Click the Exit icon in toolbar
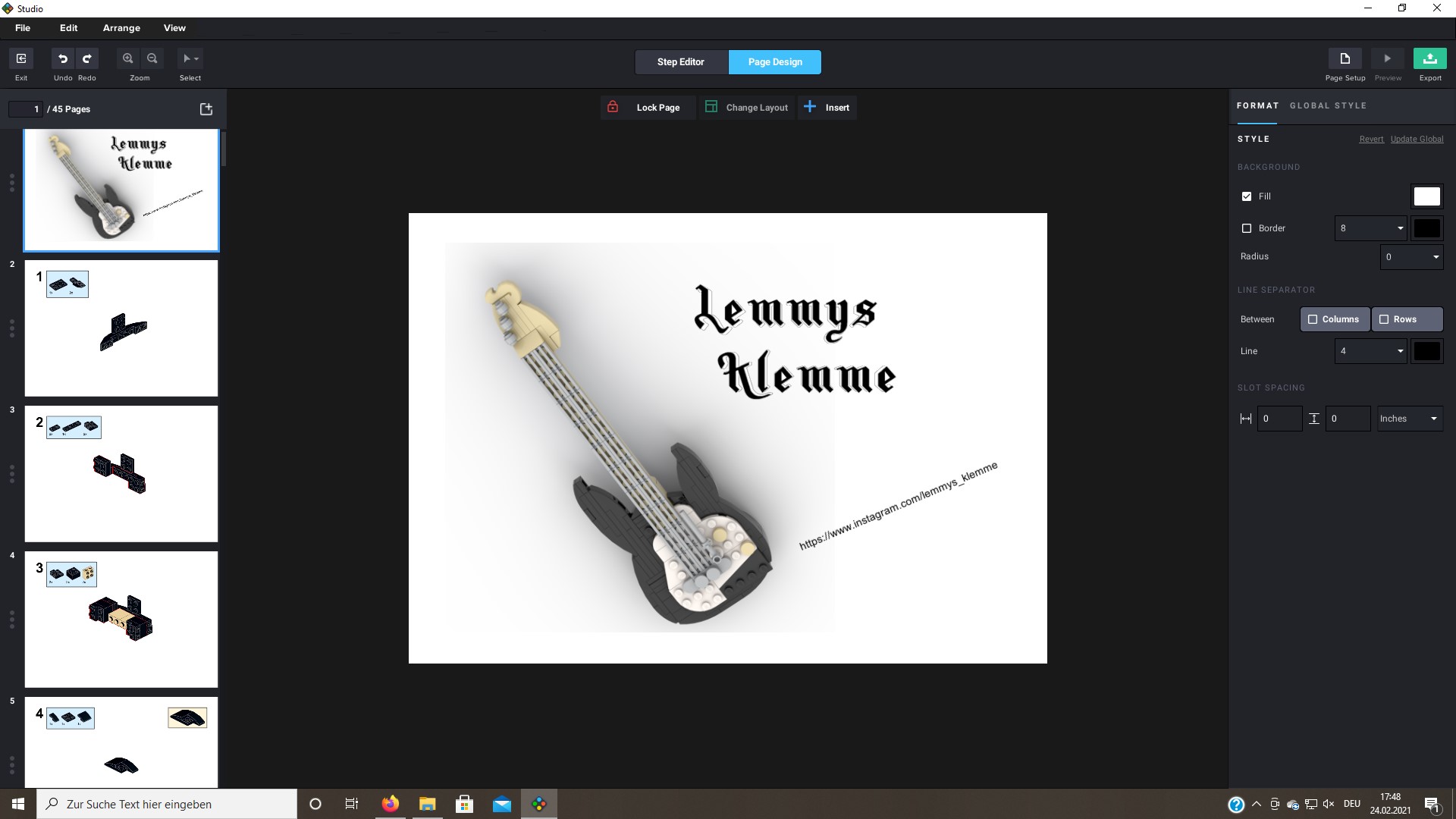 (x=21, y=59)
